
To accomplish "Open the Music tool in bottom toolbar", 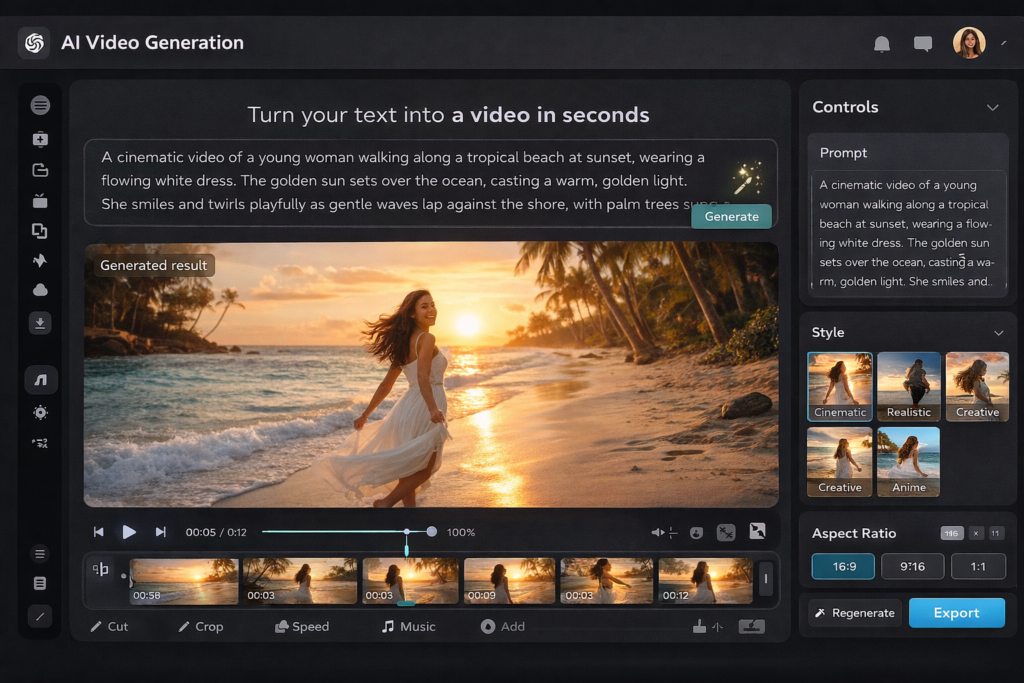I will pyautogui.click(x=408, y=626).
